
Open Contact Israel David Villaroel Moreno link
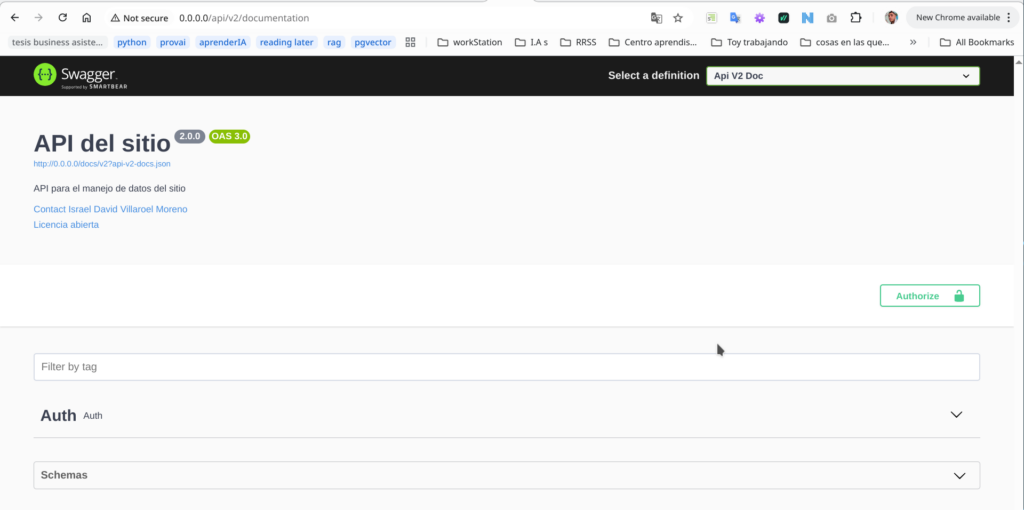(x=110, y=209)
